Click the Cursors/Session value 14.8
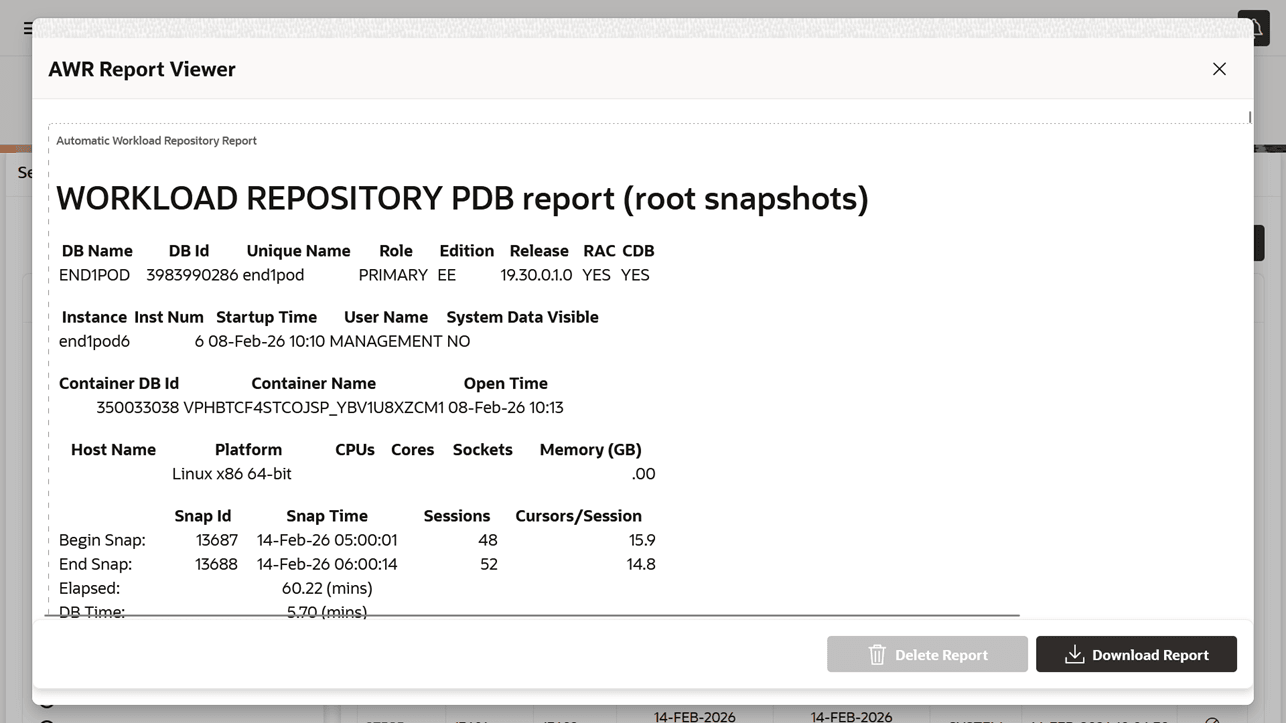1286x723 pixels. click(x=641, y=564)
